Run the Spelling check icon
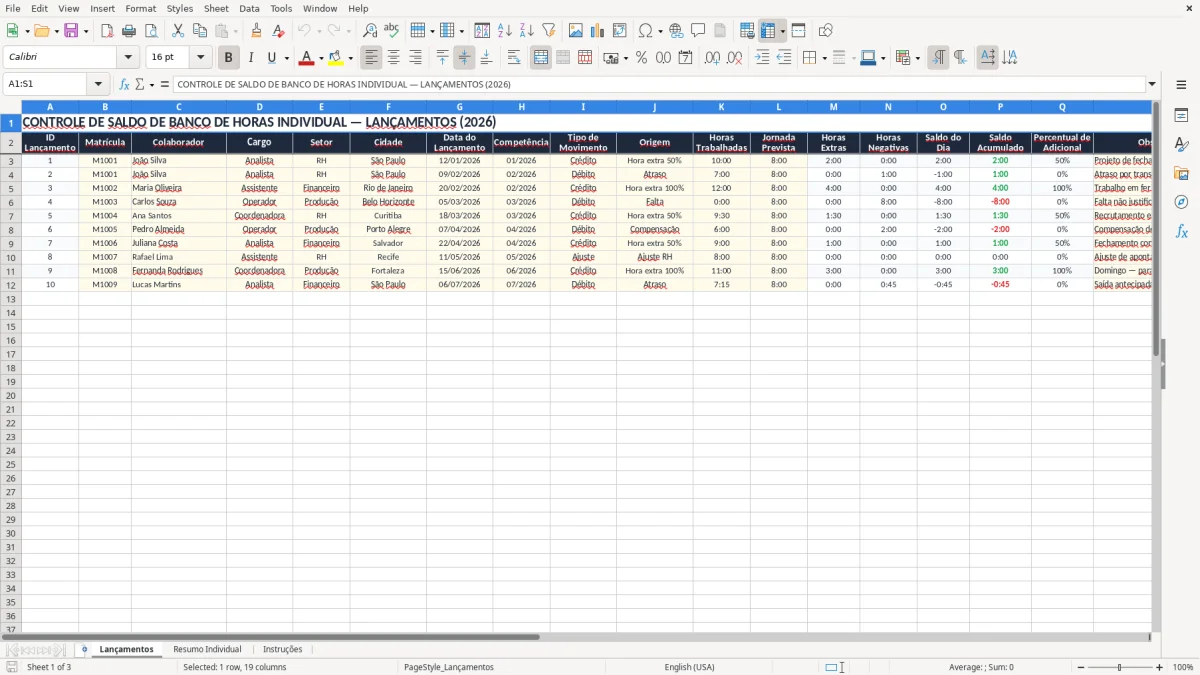Viewport: 1200px width, 675px height. 392,31
